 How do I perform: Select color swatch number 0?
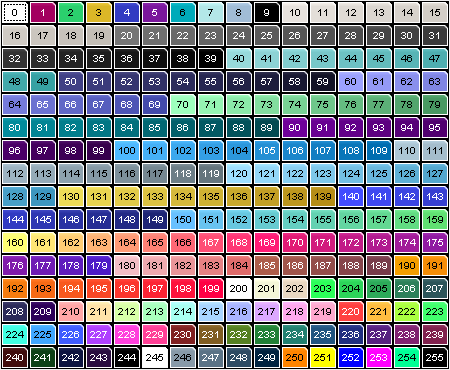[x=14, y=13]
